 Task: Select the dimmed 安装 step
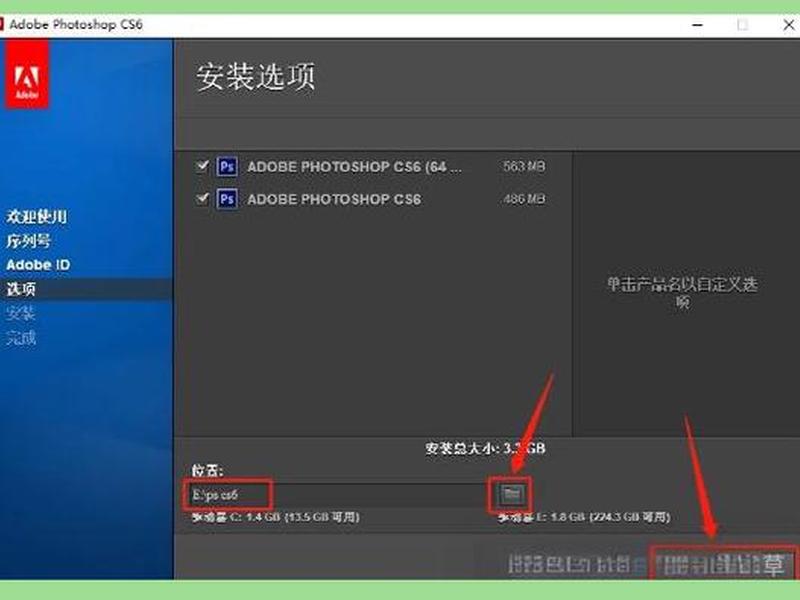[x=21, y=313]
